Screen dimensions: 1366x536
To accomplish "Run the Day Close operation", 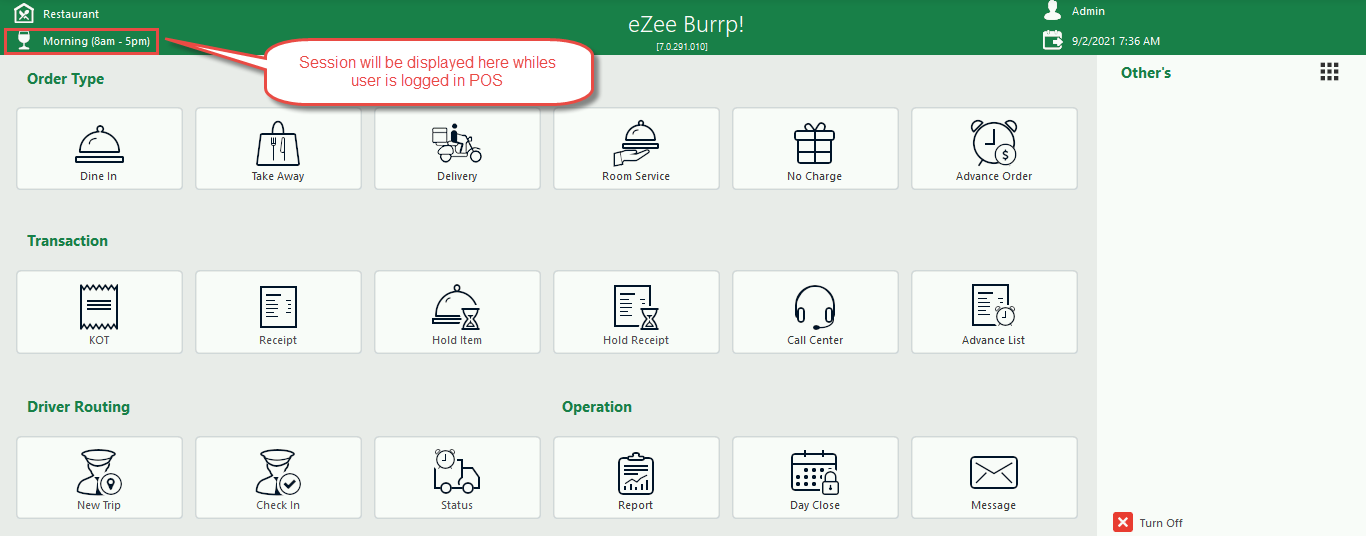I will tap(815, 477).
